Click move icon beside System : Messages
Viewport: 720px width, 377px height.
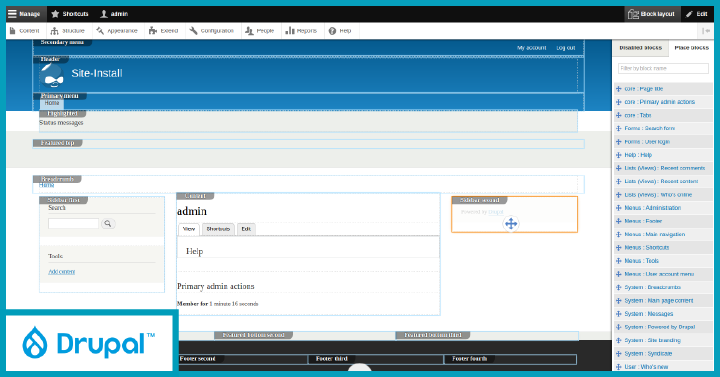(619, 314)
